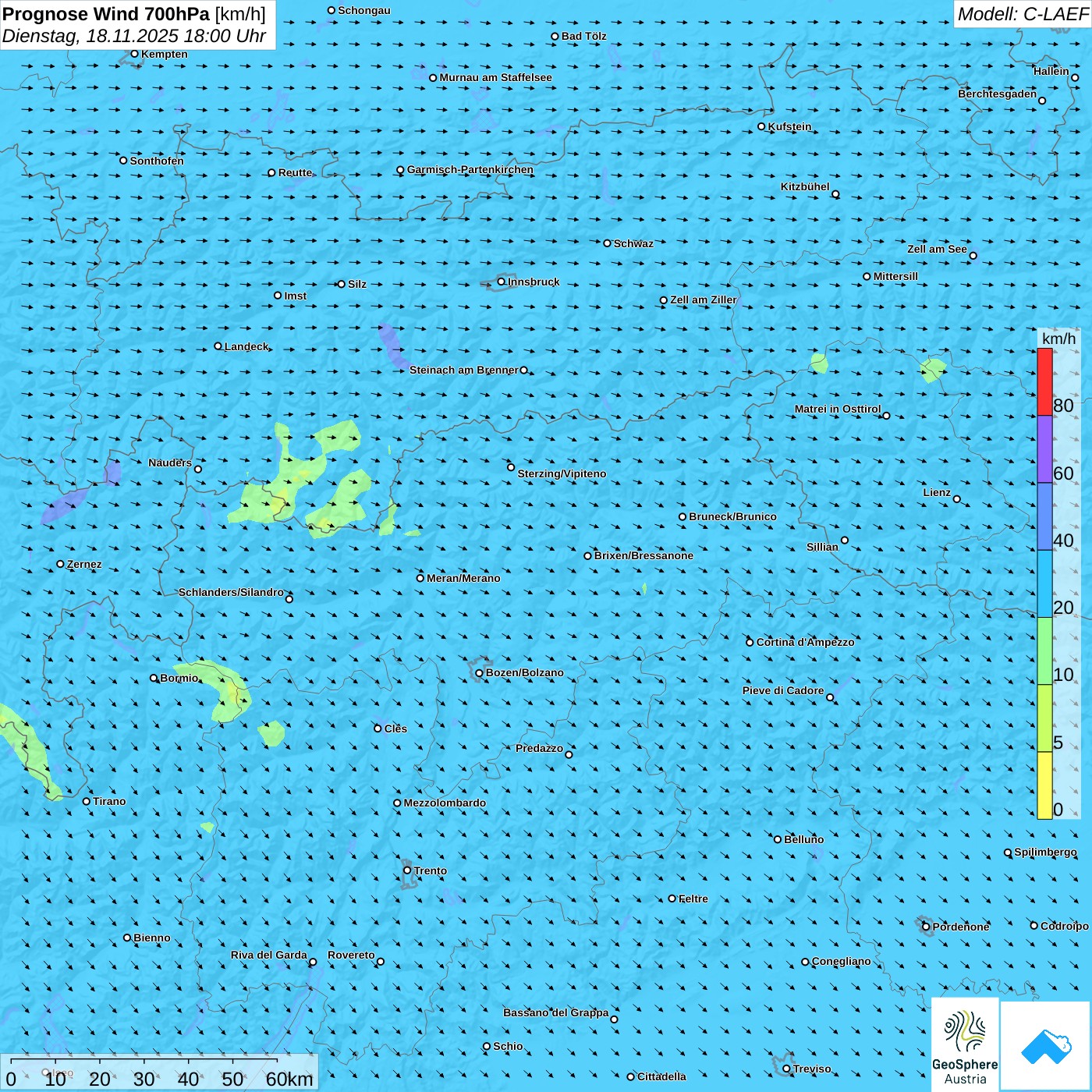1092x1092 pixels.
Task: Click the purple 60 km/h legend color
Action: click(x=1044, y=449)
